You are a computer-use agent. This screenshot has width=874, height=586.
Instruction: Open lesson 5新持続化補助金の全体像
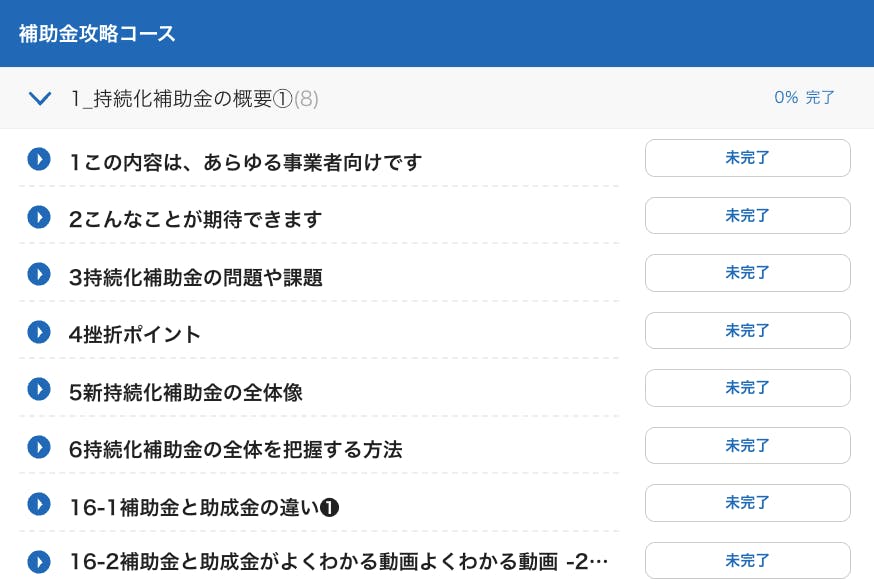pyautogui.click(x=186, y=392)
